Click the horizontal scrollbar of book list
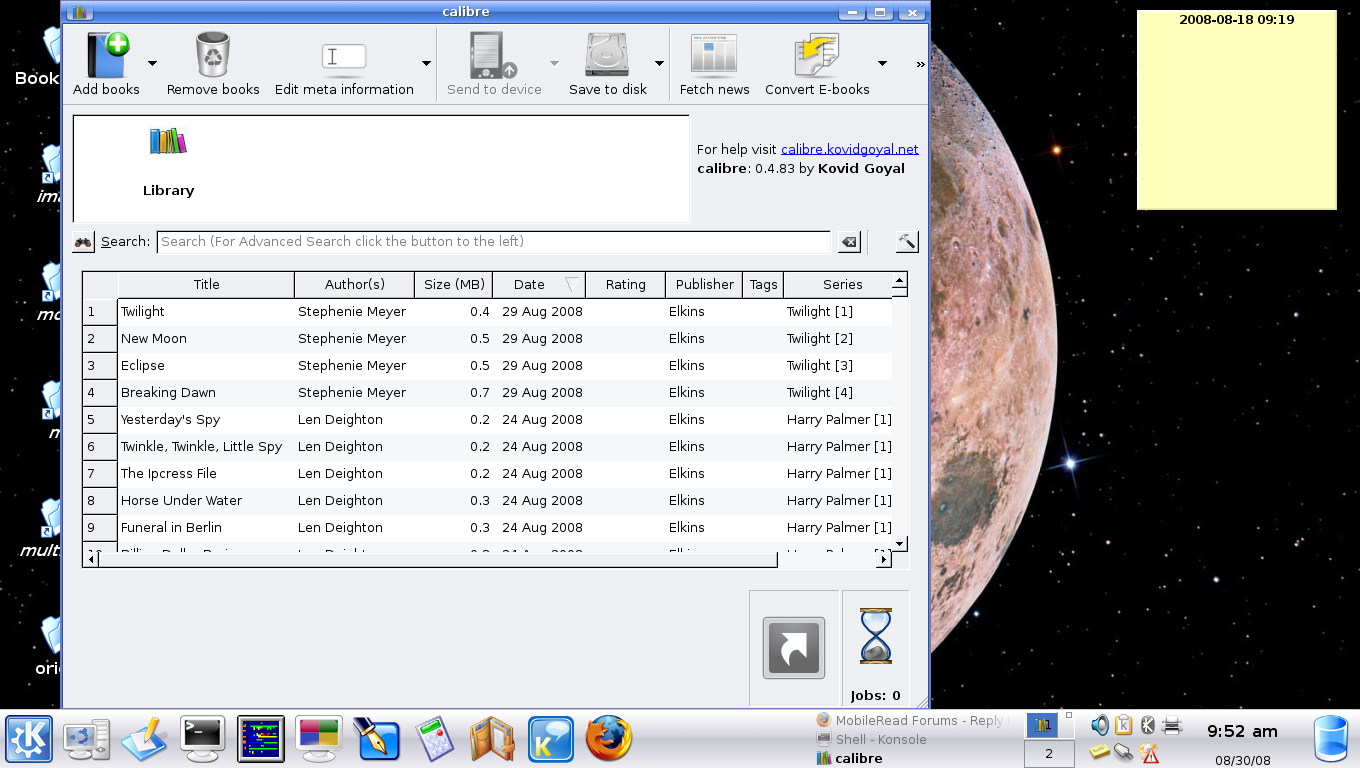This screenshot has height=768, width=1360. pos(437,560)
